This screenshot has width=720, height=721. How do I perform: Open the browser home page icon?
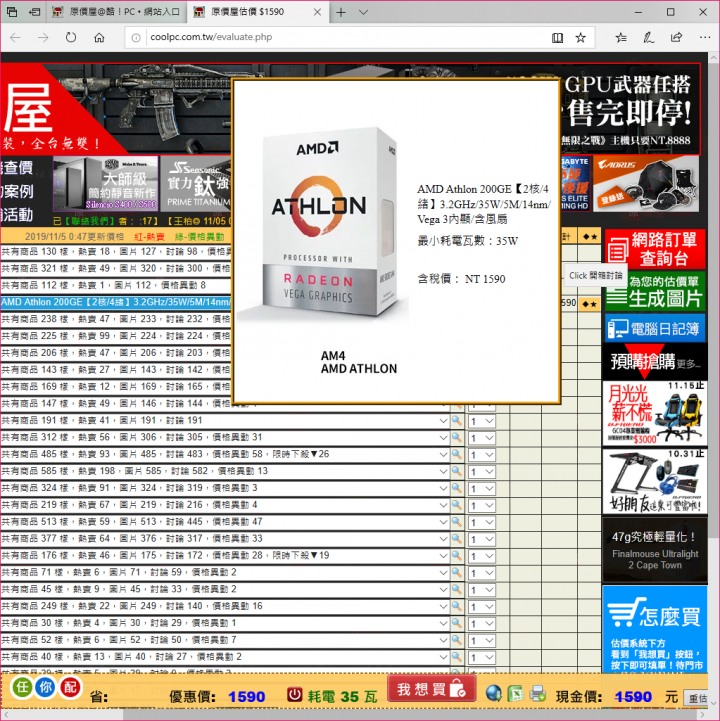99,37
